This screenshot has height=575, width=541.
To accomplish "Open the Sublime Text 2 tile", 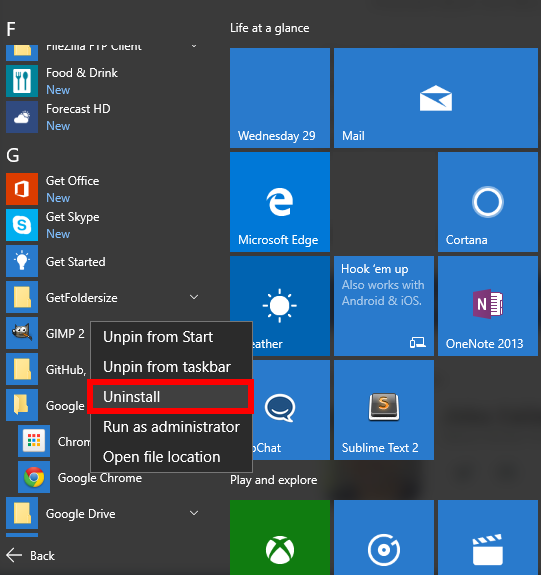I will point(384,410).
